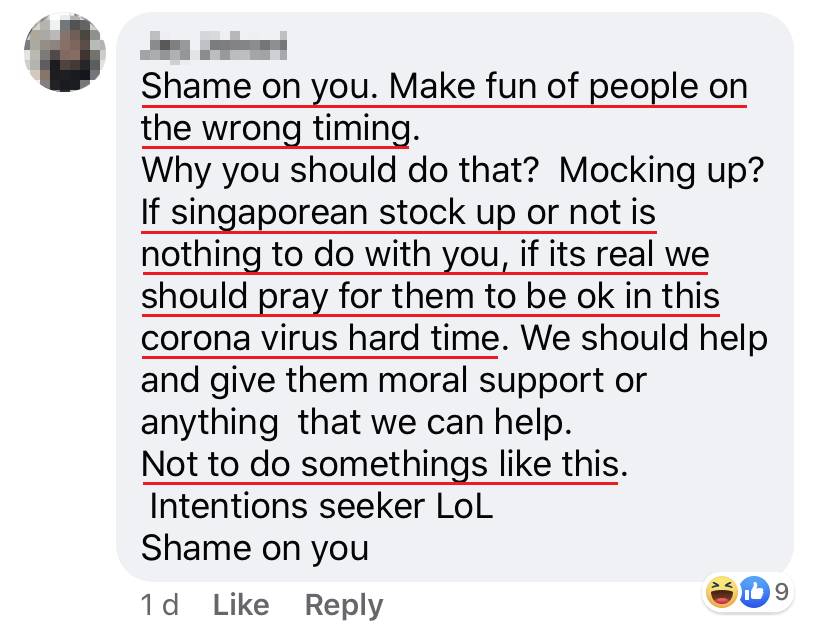Open the commenter's blurred profile picture
This screenshot has height=626, width=828.
65,52
